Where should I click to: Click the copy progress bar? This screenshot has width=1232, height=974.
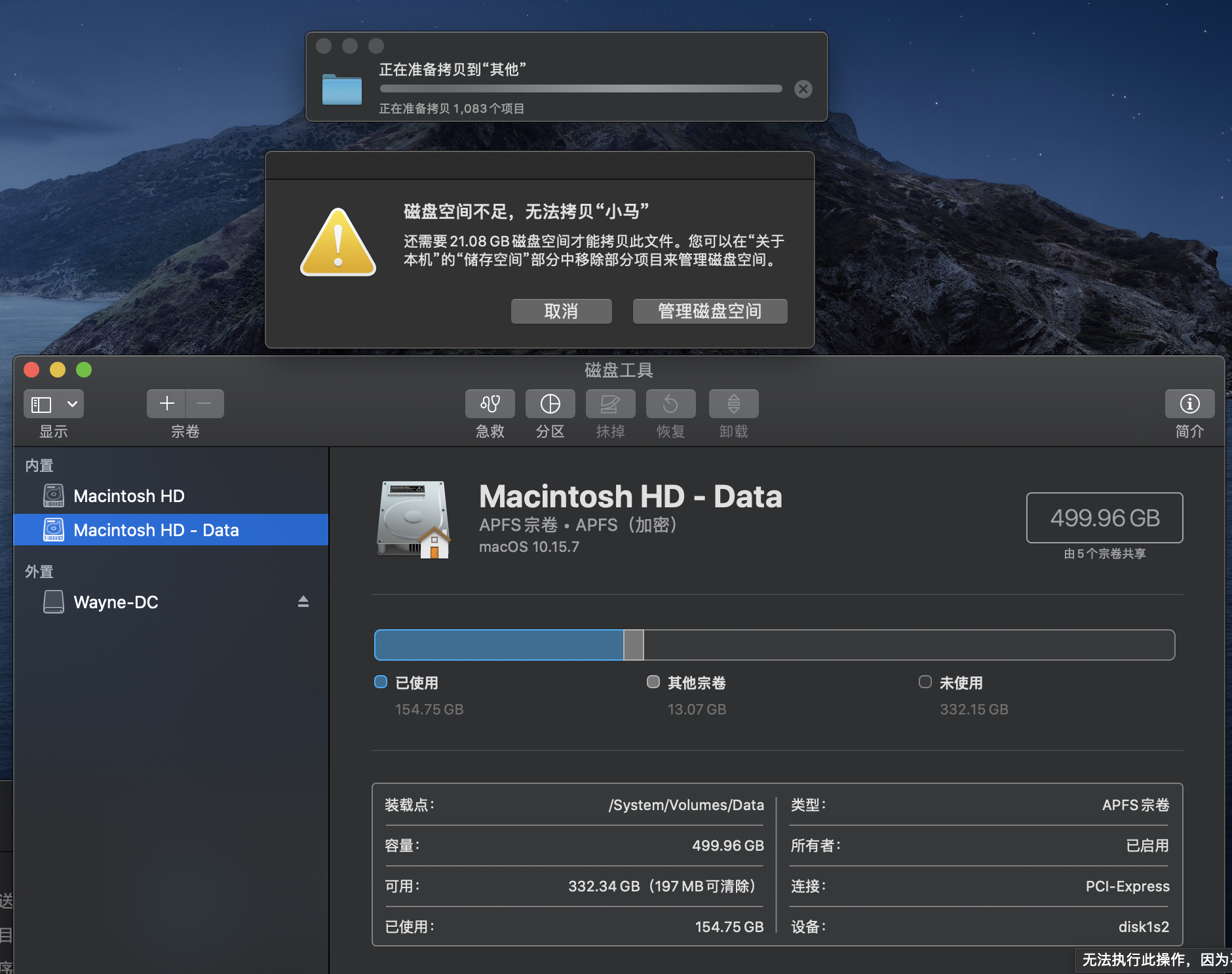point(581,89)
